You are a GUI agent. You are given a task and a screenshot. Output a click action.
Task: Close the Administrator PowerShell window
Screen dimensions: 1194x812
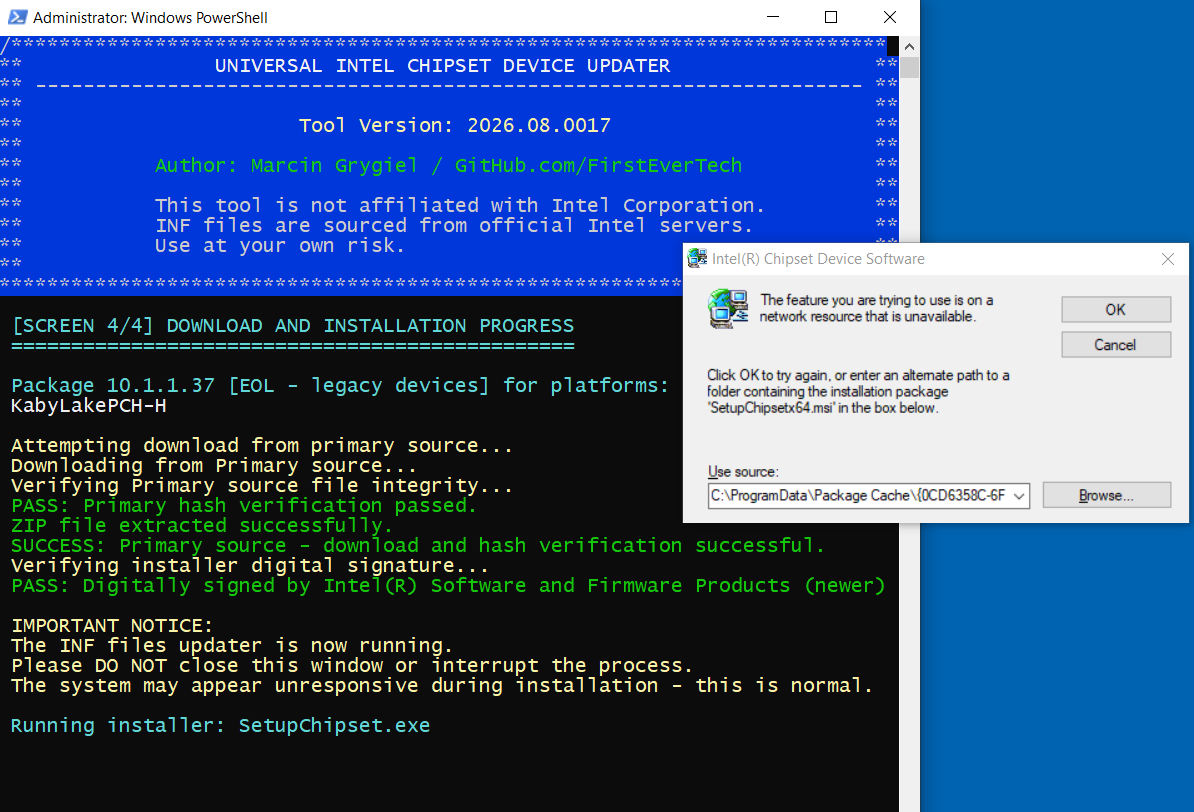[x=889, y=17]
